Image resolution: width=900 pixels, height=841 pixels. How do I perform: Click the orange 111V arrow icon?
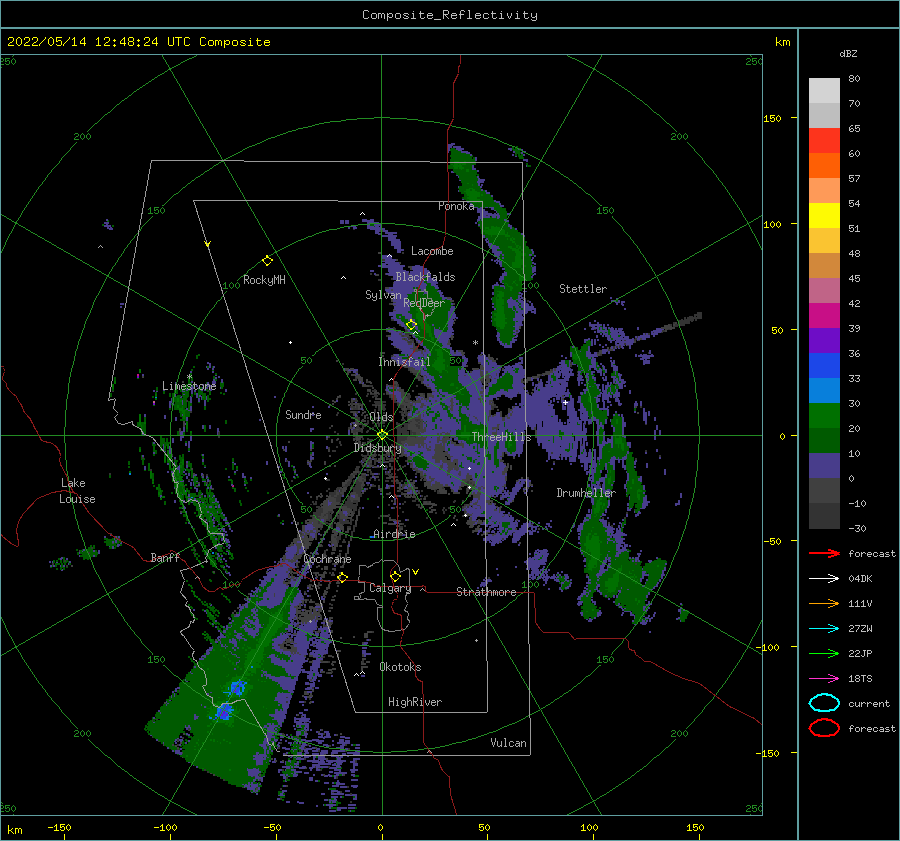tap(824, 603)
